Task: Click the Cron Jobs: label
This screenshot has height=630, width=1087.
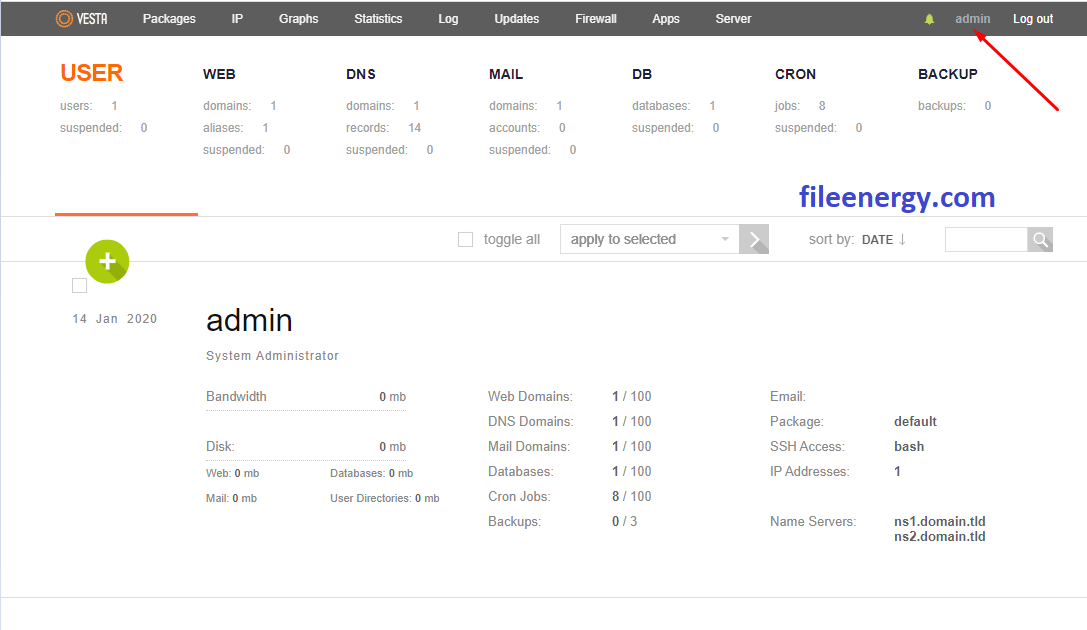Action: pyautogui.click(x=519, y=496)
